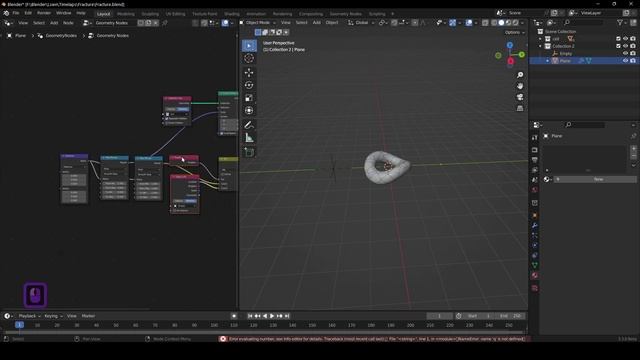640x360 pixels.
Task: Click the Zoom magnifier in viewport
Action: tap(520, 75)
